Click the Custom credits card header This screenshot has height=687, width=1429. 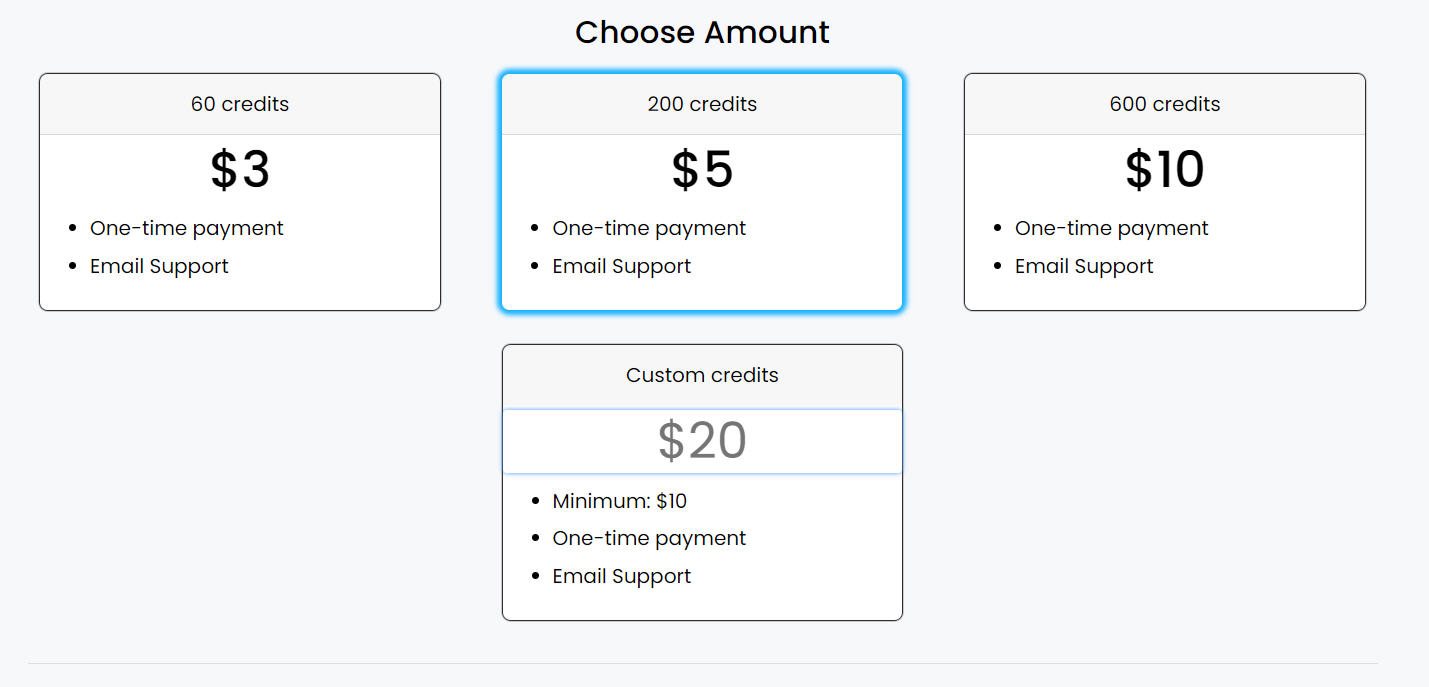coord(702,376)
